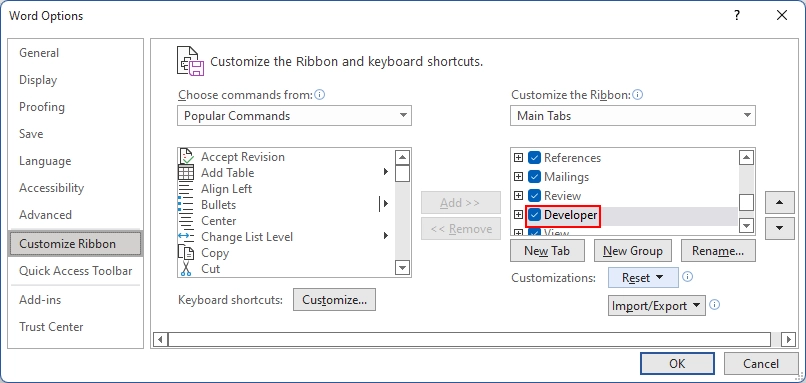Click info icon beside Import/Export button
The width and height of the screenshot is (806, 383).
click(x=715, y=305)
